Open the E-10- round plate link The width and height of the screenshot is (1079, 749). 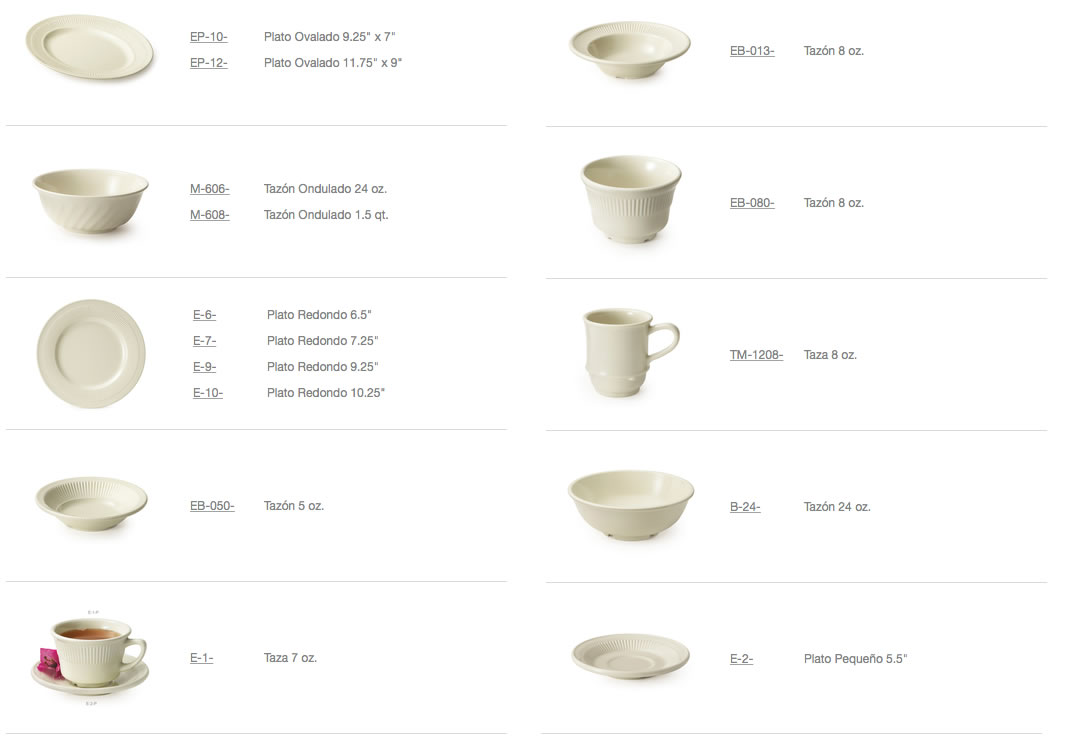pos(208,394)
